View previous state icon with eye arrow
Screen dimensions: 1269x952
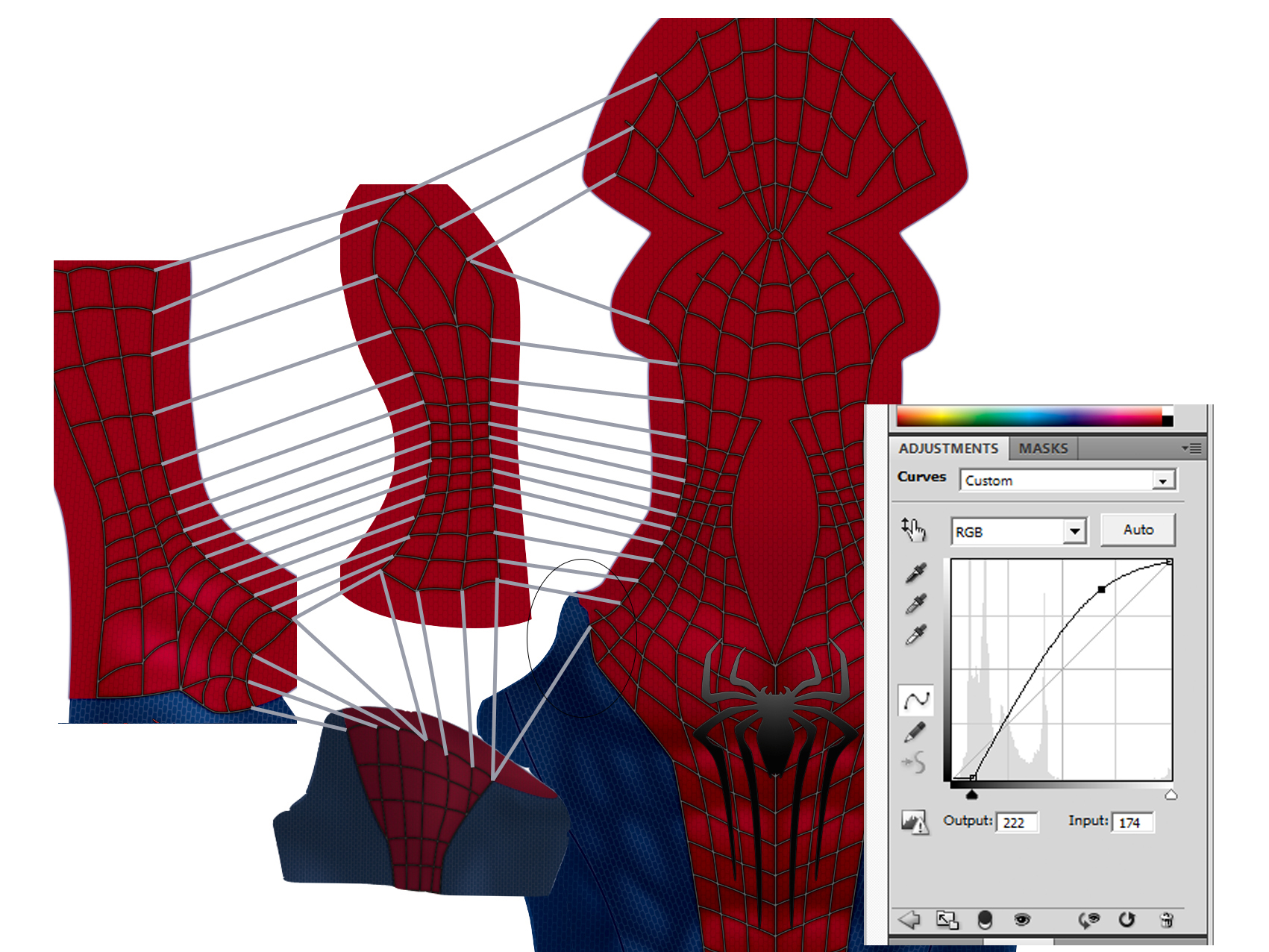1089,920
